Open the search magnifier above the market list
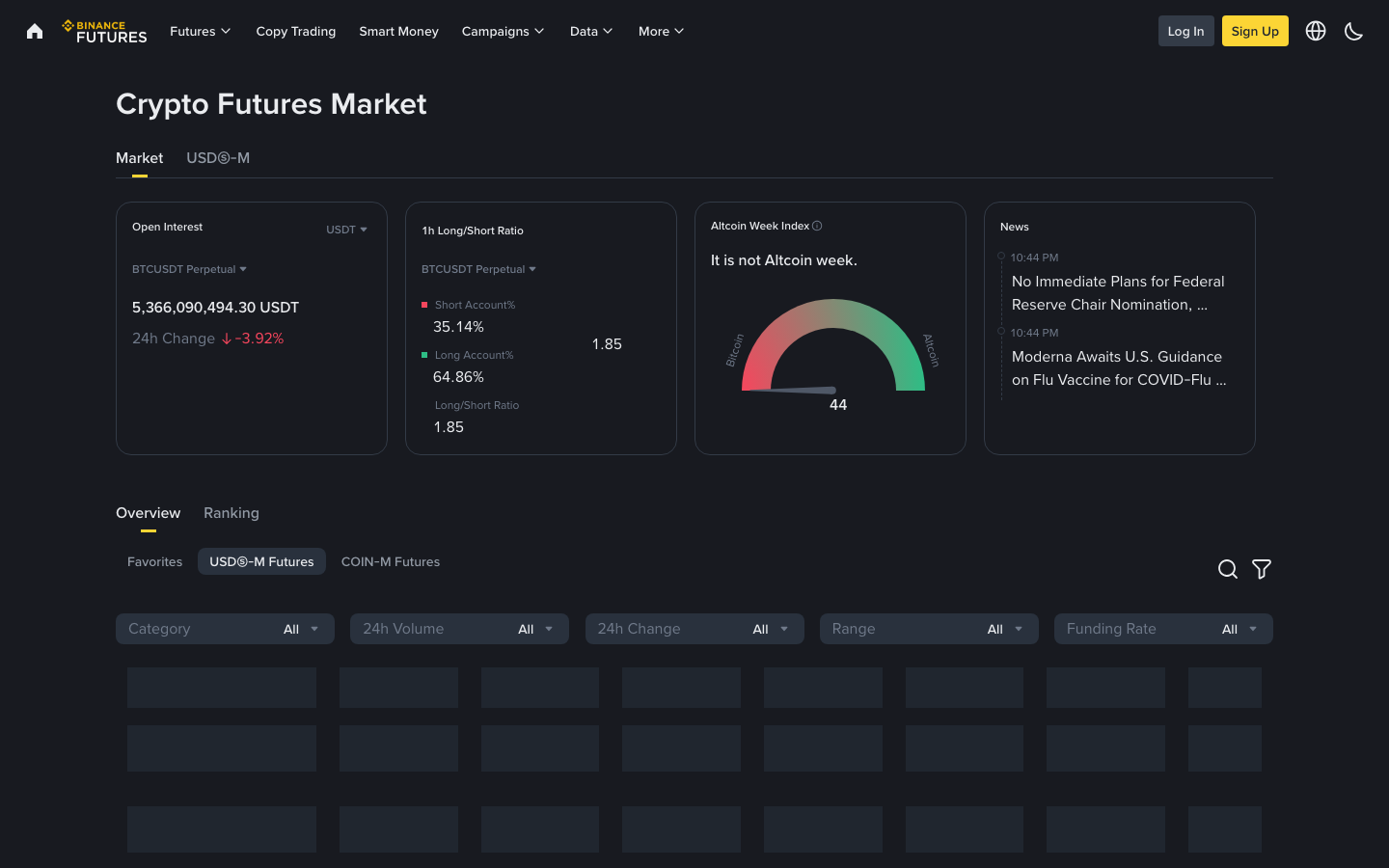This screenshot has height=868, width=1389. click(1227, 569)
